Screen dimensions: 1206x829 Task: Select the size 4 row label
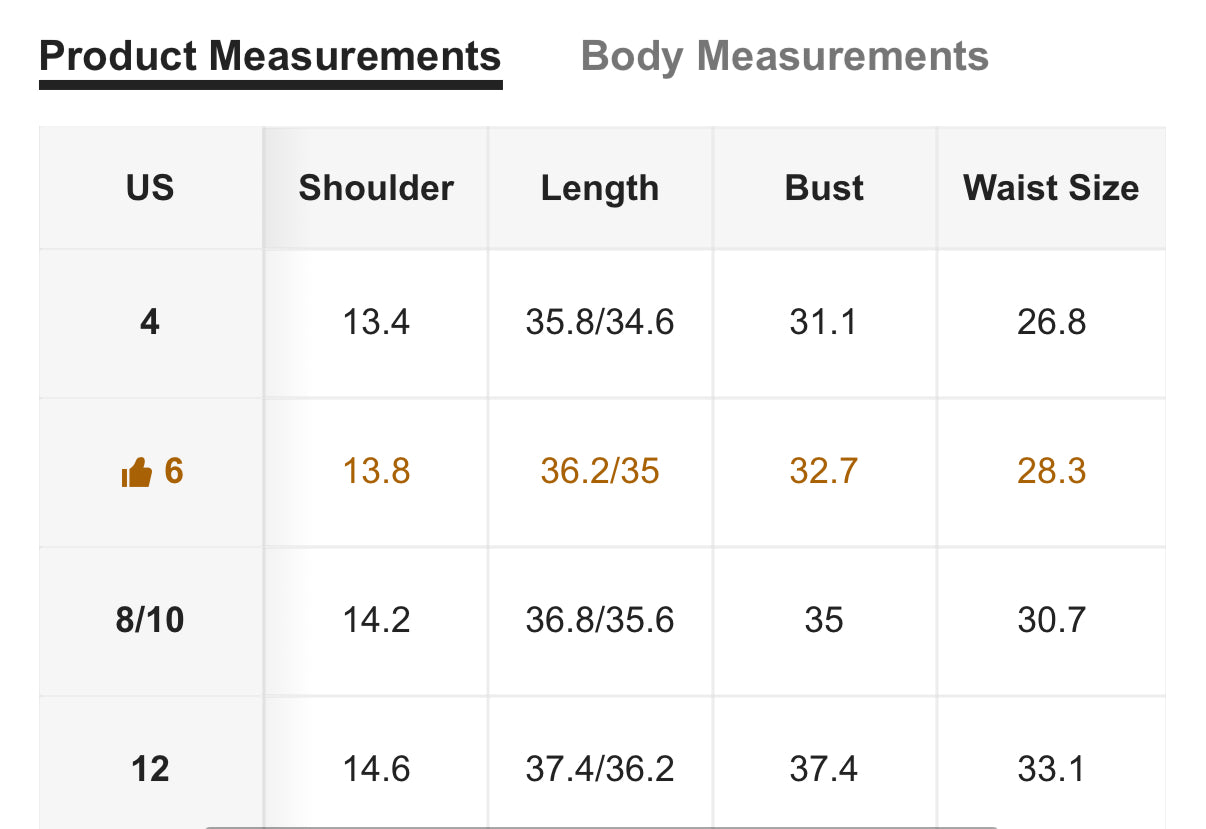(x=150, y=322)
